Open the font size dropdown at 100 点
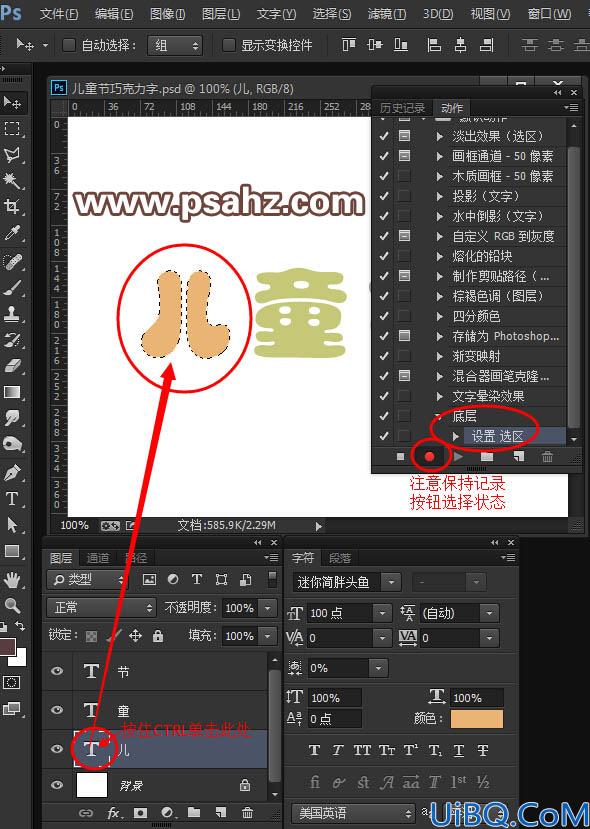Viewport: 590px width, 829px height. tap(382, 613)
